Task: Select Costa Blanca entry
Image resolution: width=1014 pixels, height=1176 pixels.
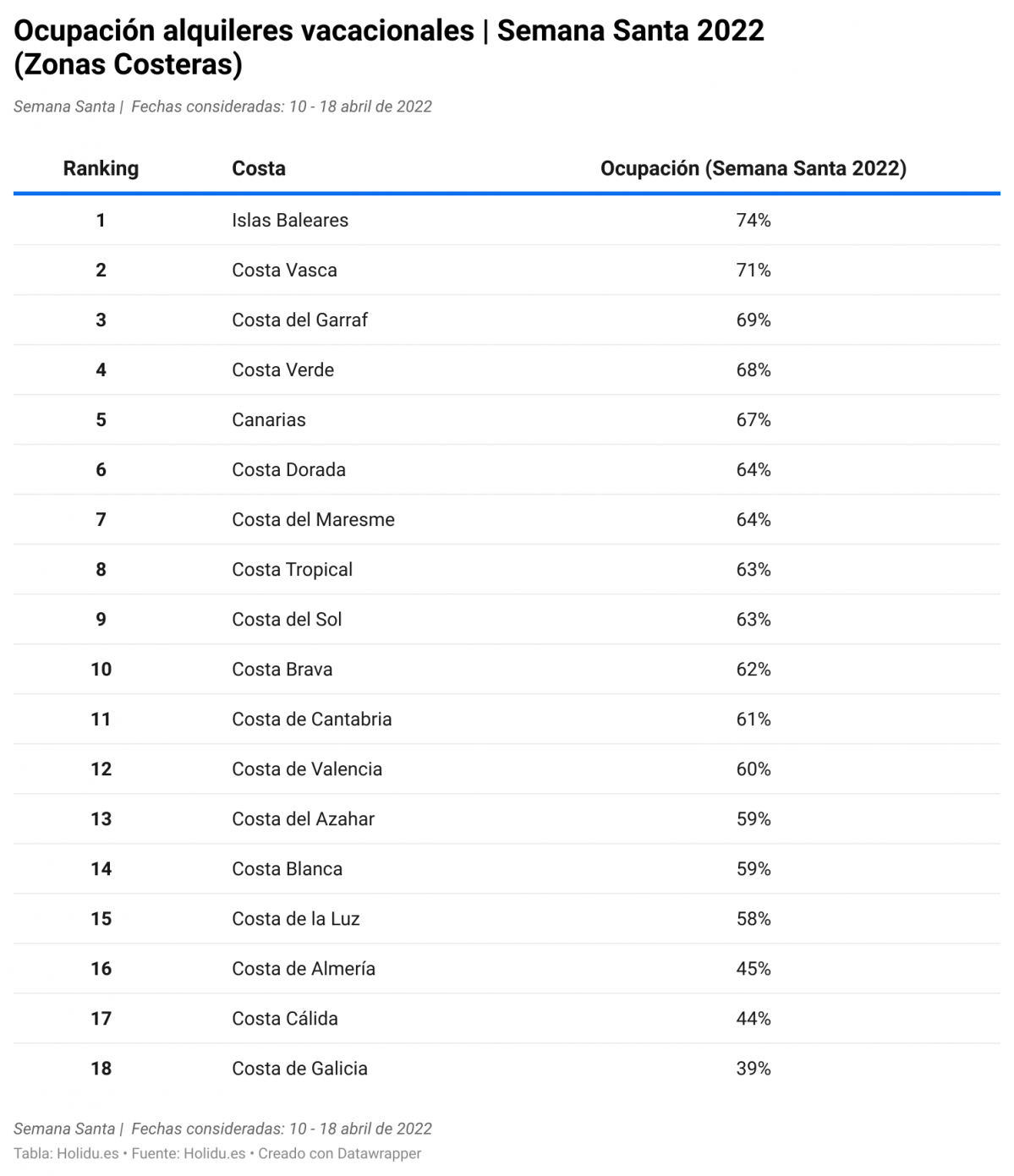Action: 287,869
